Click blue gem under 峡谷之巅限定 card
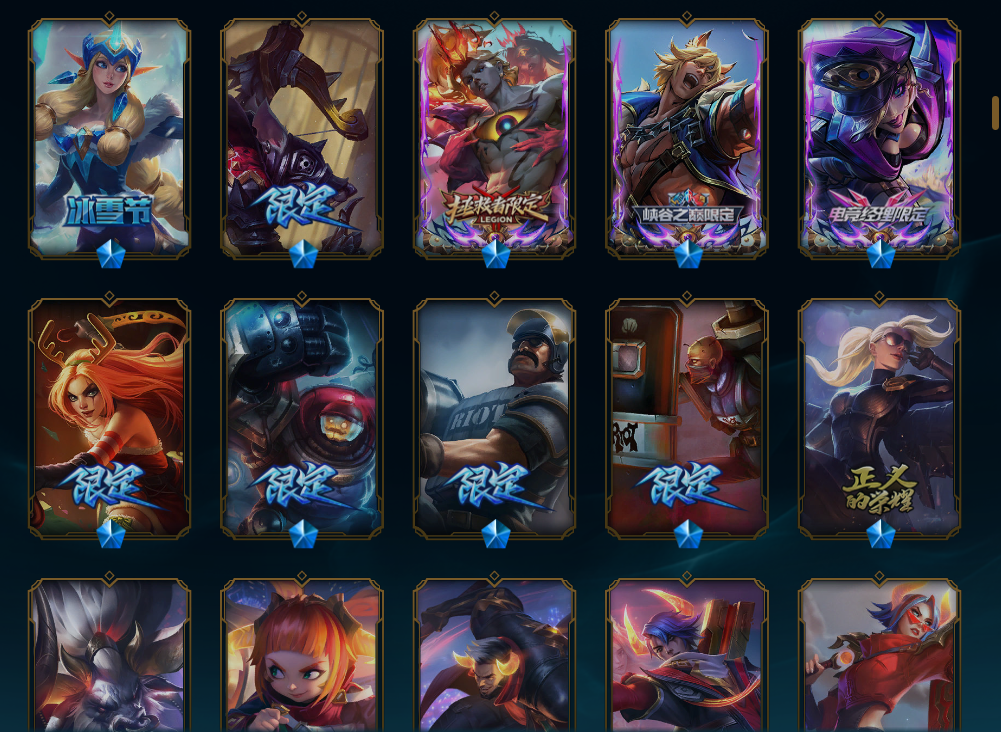Viewport: 1001px width, 732px height. pos(688,253)
